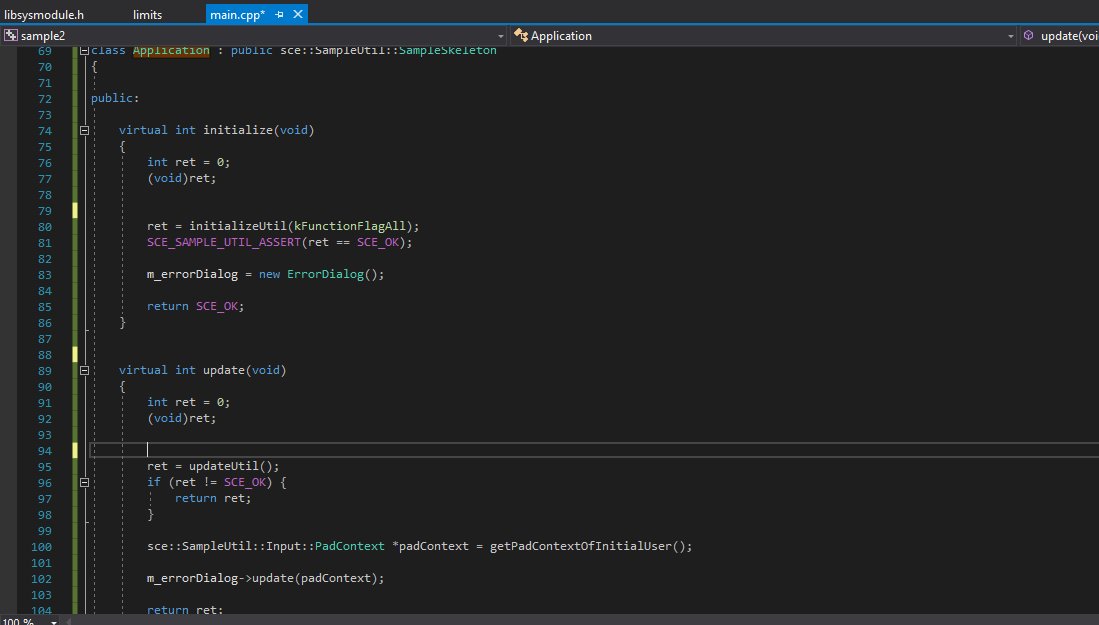
Task: Collapse the initialize function outline
Action: pos(84,130)
